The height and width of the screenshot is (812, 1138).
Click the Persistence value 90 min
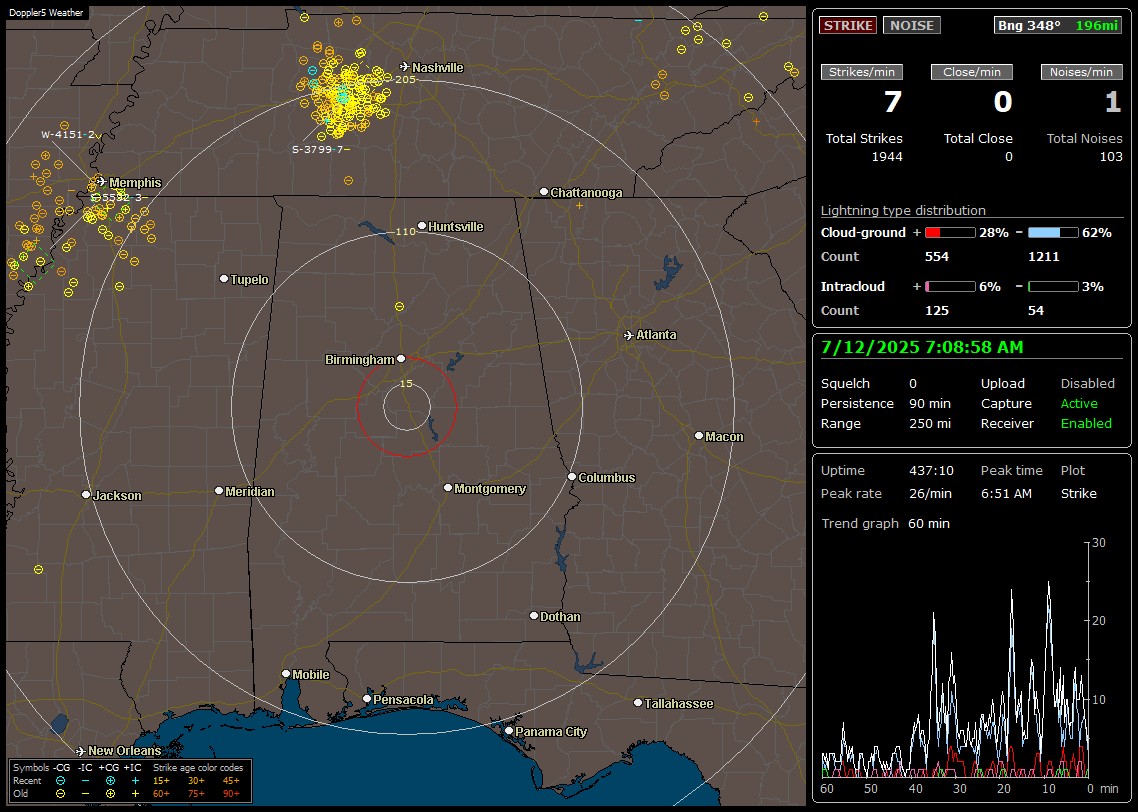tap(930, 403)
